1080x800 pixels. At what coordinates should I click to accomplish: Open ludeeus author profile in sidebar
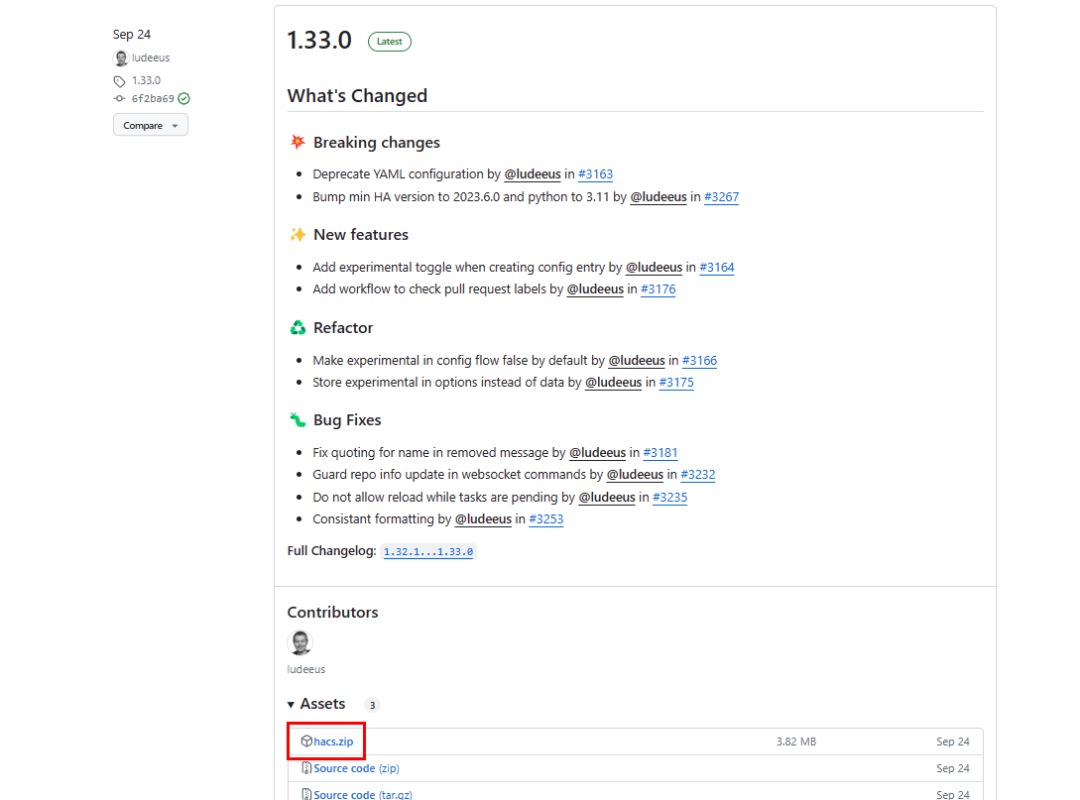pos(151,58)
